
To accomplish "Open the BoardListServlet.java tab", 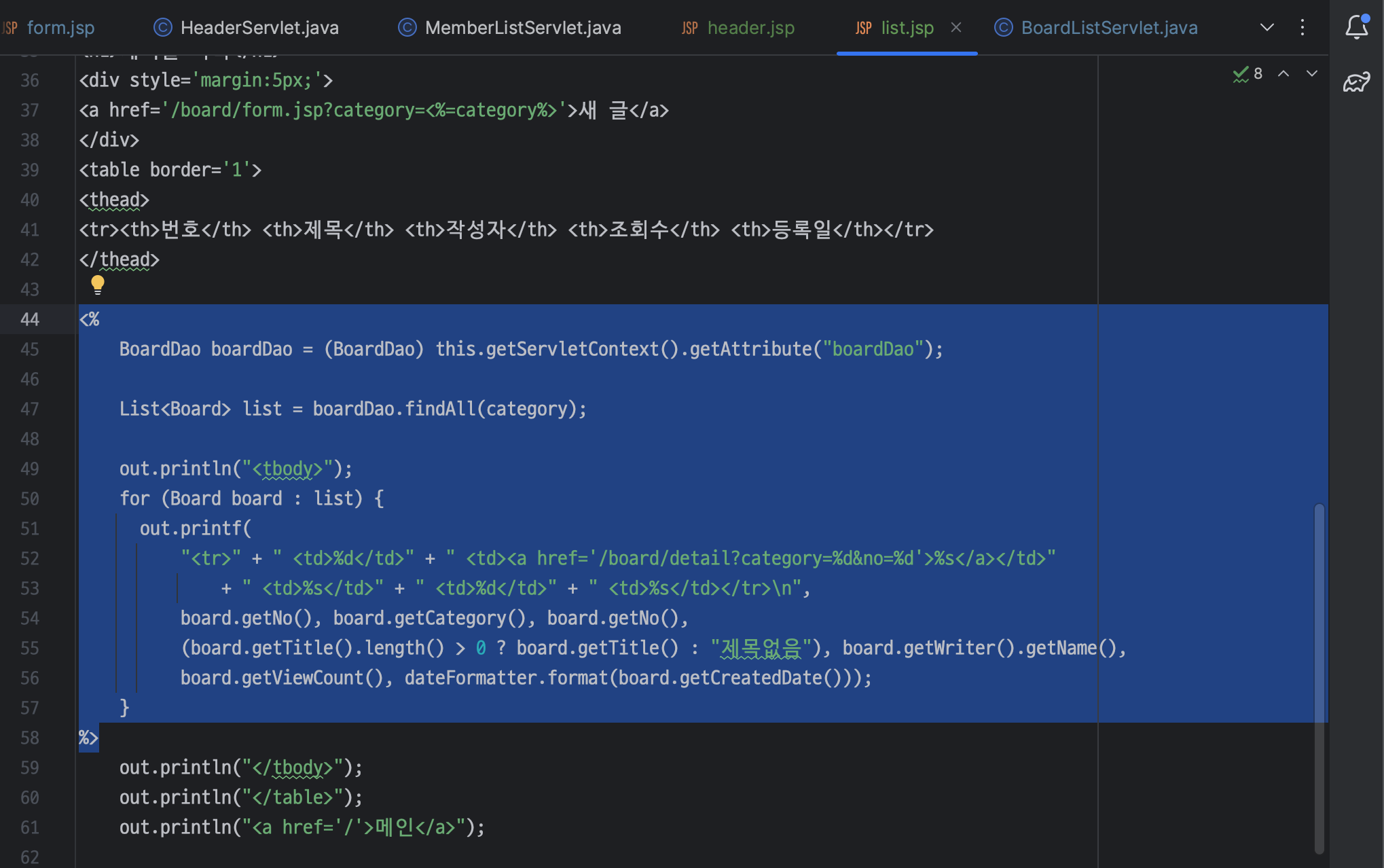I will pos(1109,28).
